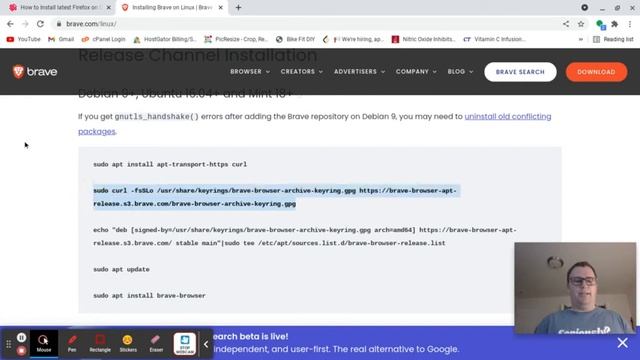Click the Brave Search button
The width and height of the screenshot is (640, 360).
click(520, 72)
